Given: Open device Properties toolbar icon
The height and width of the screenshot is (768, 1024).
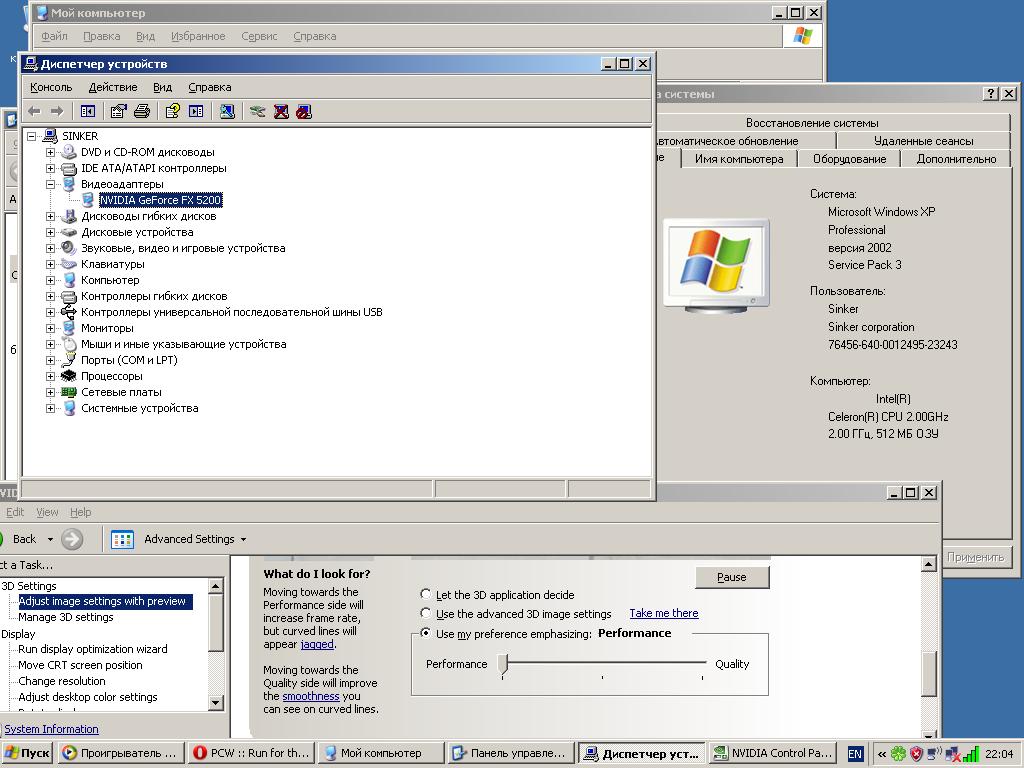Looking at the screenshot, I should click(118, 112).
